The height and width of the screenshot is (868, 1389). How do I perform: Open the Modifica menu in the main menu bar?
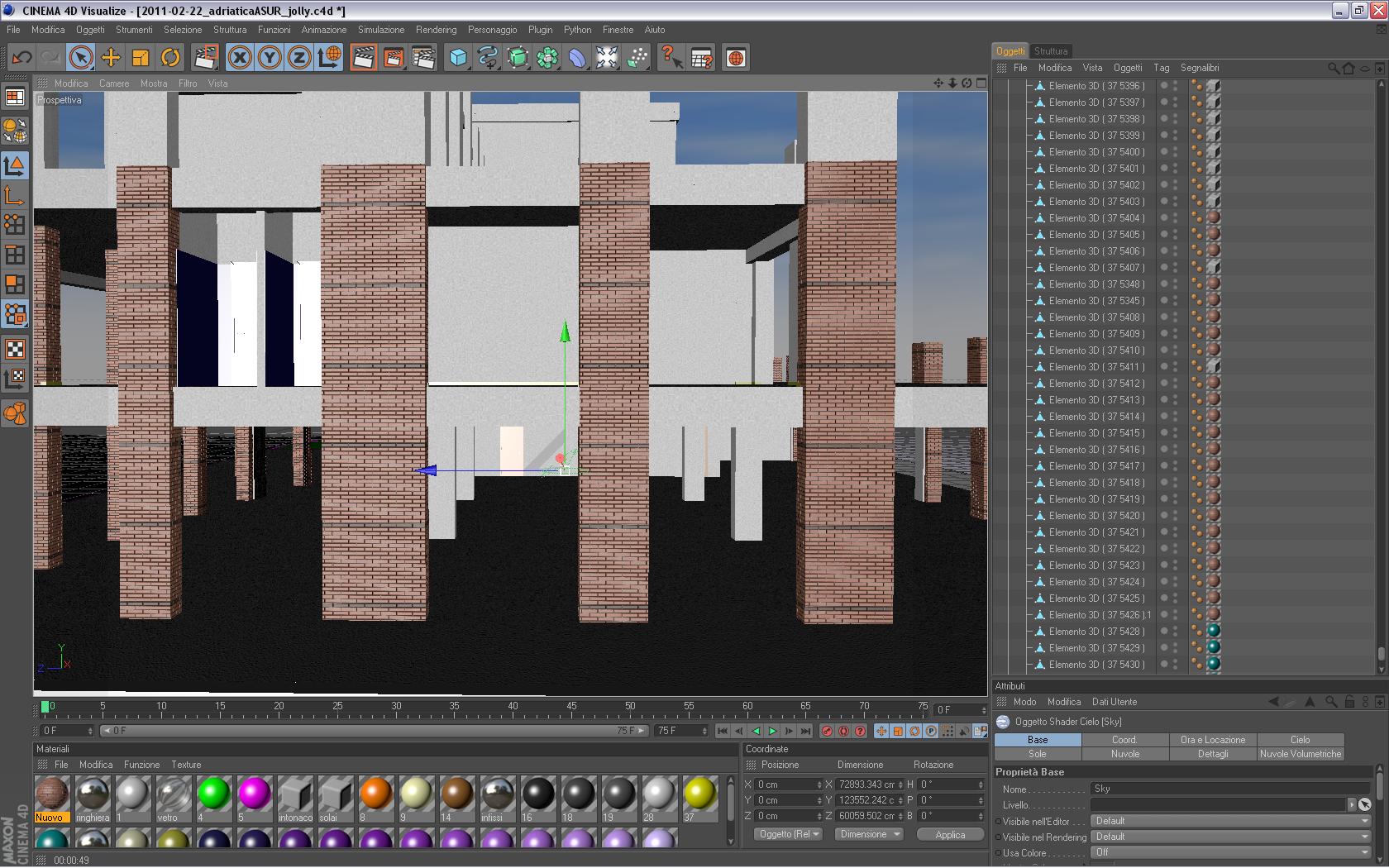pyautogui.click(x=48, y=30)
